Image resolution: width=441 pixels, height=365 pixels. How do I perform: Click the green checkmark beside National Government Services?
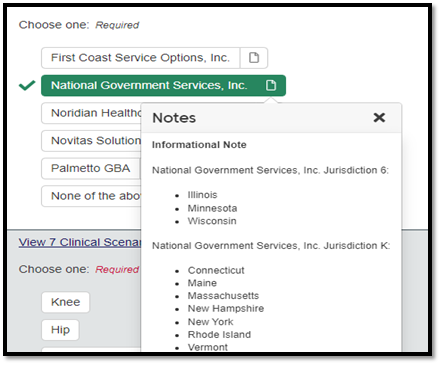[27, 85]
